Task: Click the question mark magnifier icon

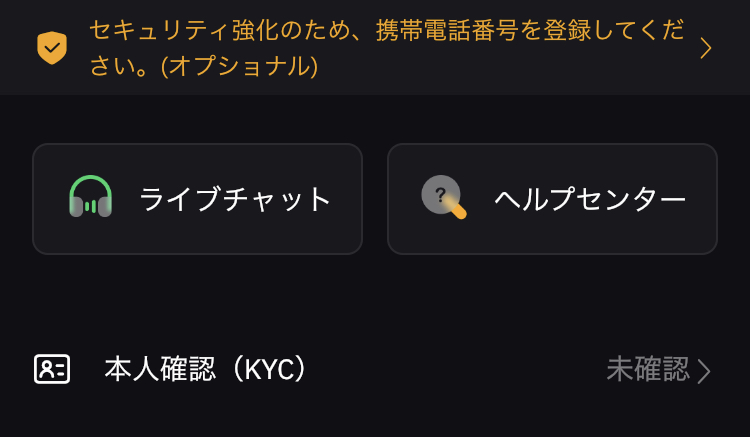Action: [x=443, y=197]
